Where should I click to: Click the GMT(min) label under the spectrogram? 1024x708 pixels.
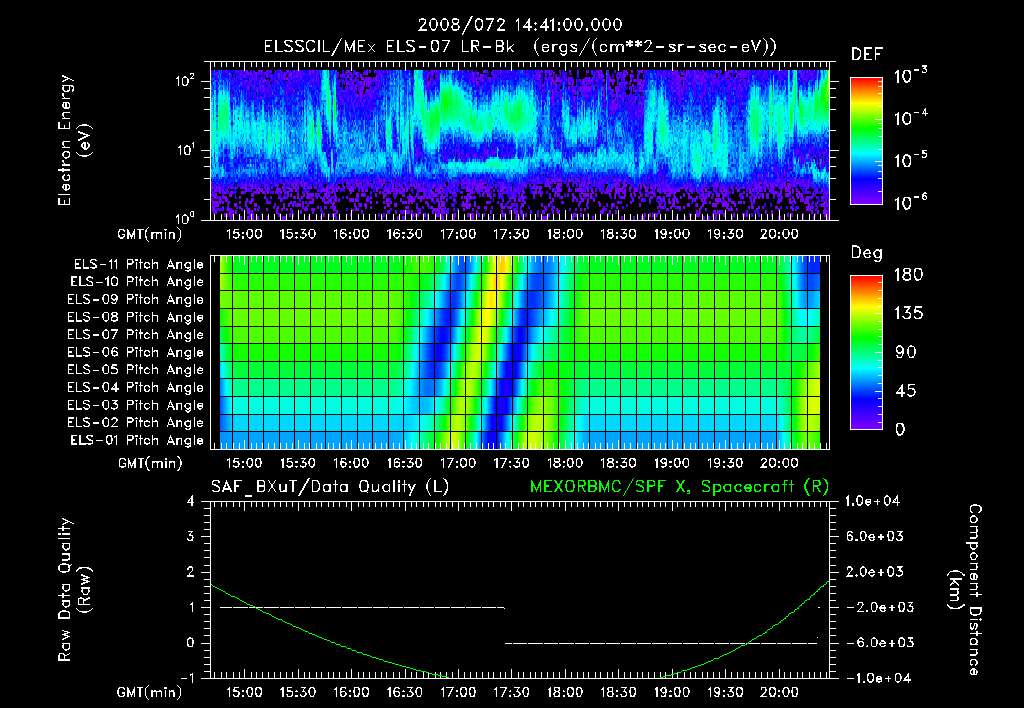150,234
